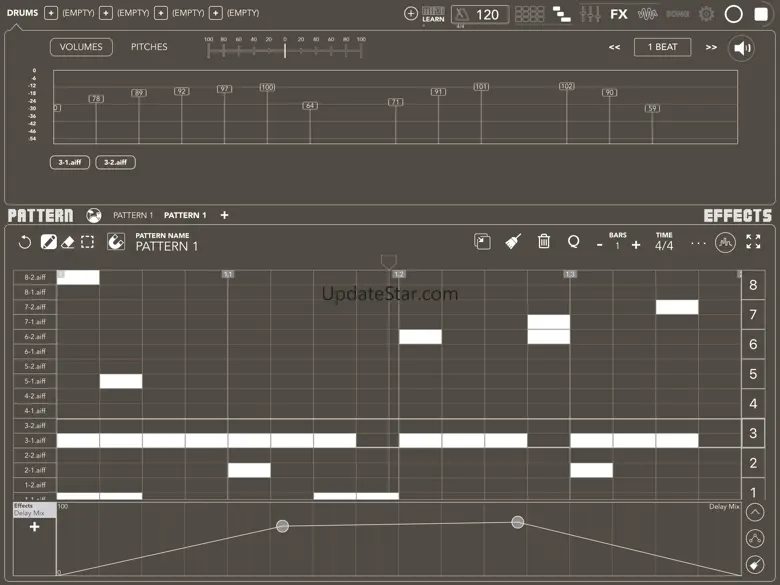The image size is (780, 585).
Task: Click the undo arrow icon
Action: click(x=25, y=242)
